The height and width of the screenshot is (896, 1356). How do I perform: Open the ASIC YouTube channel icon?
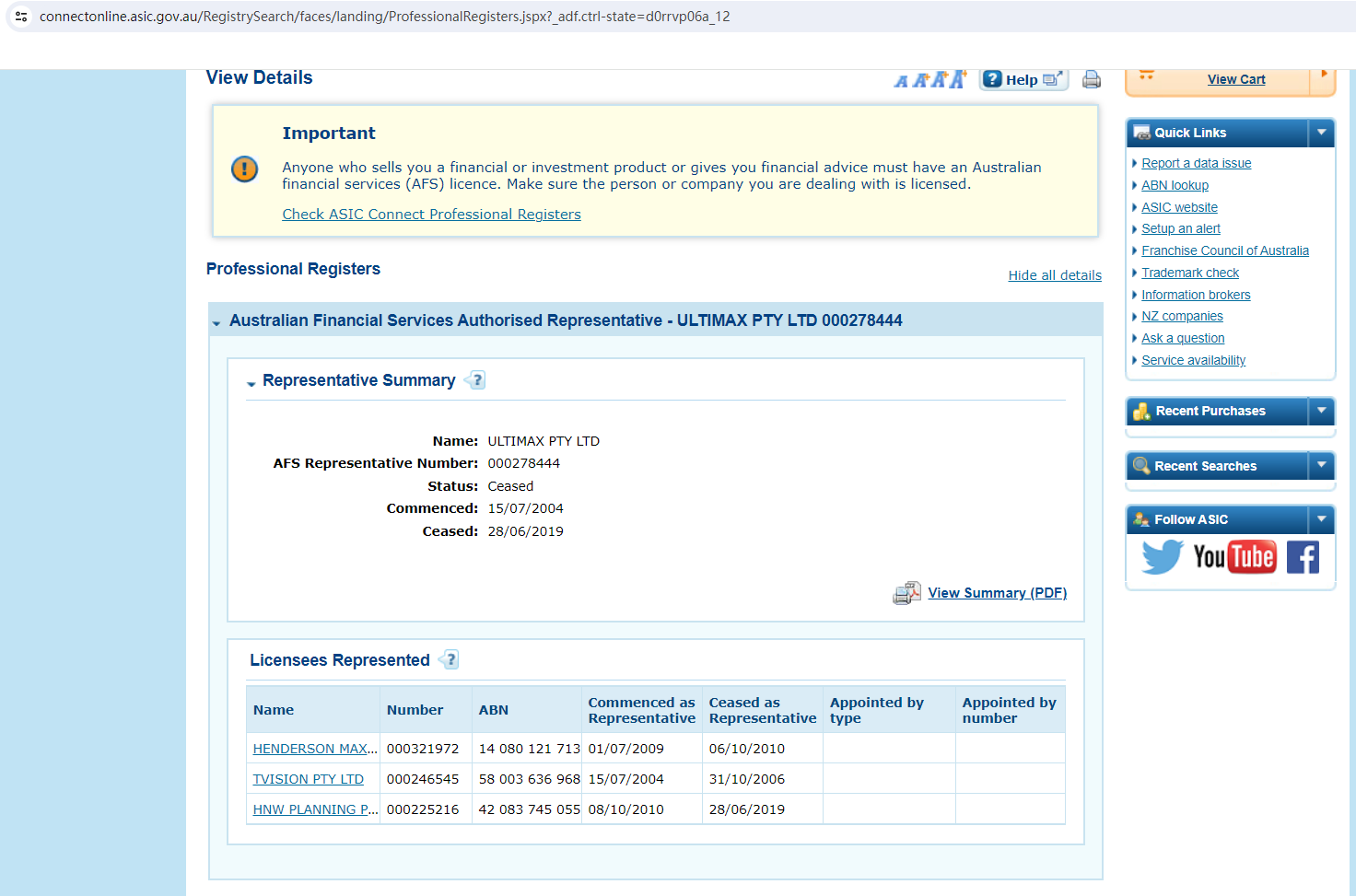1233,557
